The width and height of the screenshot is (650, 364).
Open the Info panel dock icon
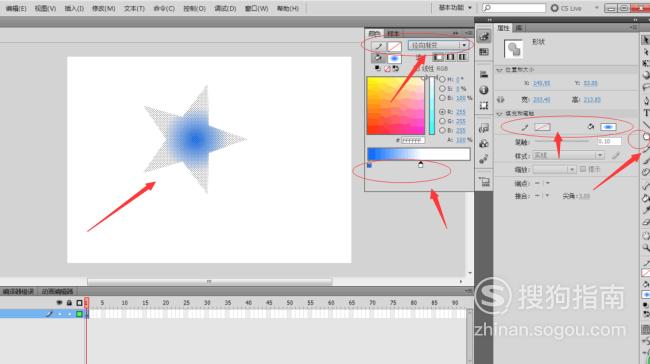point(484,90)
